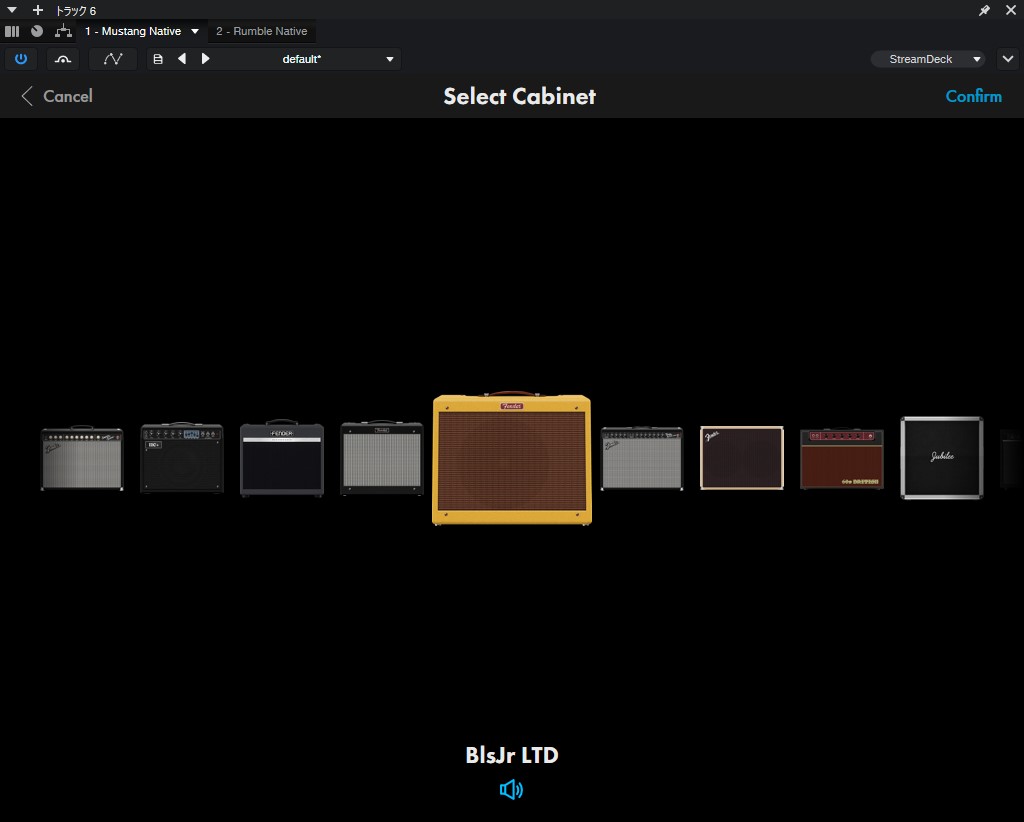
Task: Go to previous preset arrow
Action: click(x=182, y=59)
